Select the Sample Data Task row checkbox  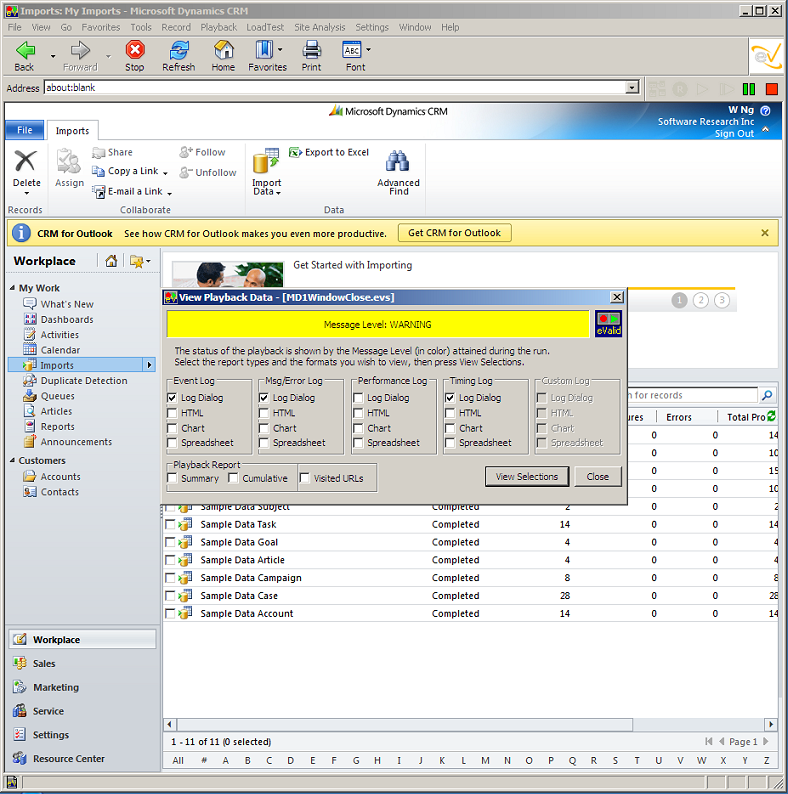click(170, 525)
